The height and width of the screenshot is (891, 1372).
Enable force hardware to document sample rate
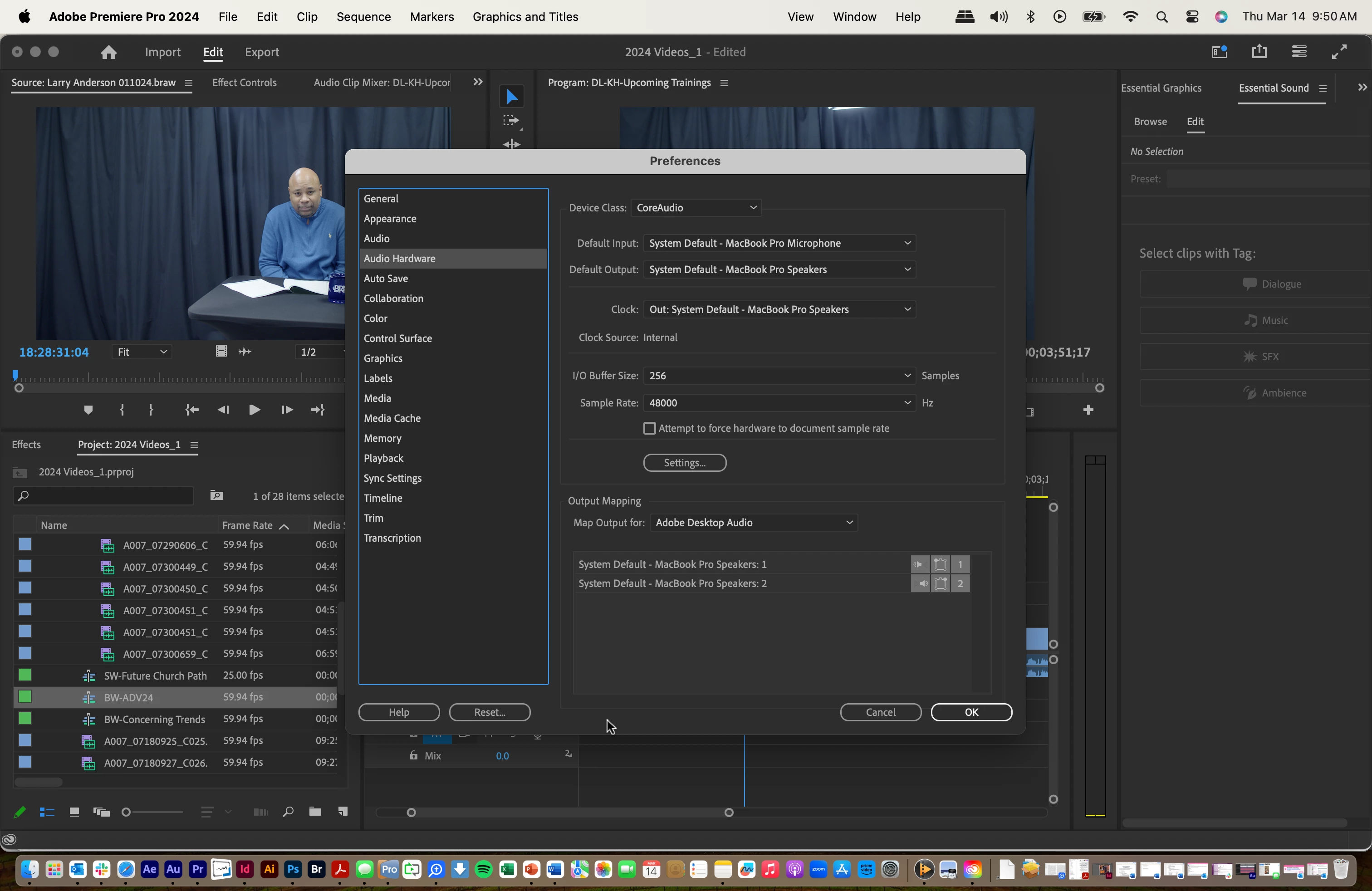[x=650, y=428]
